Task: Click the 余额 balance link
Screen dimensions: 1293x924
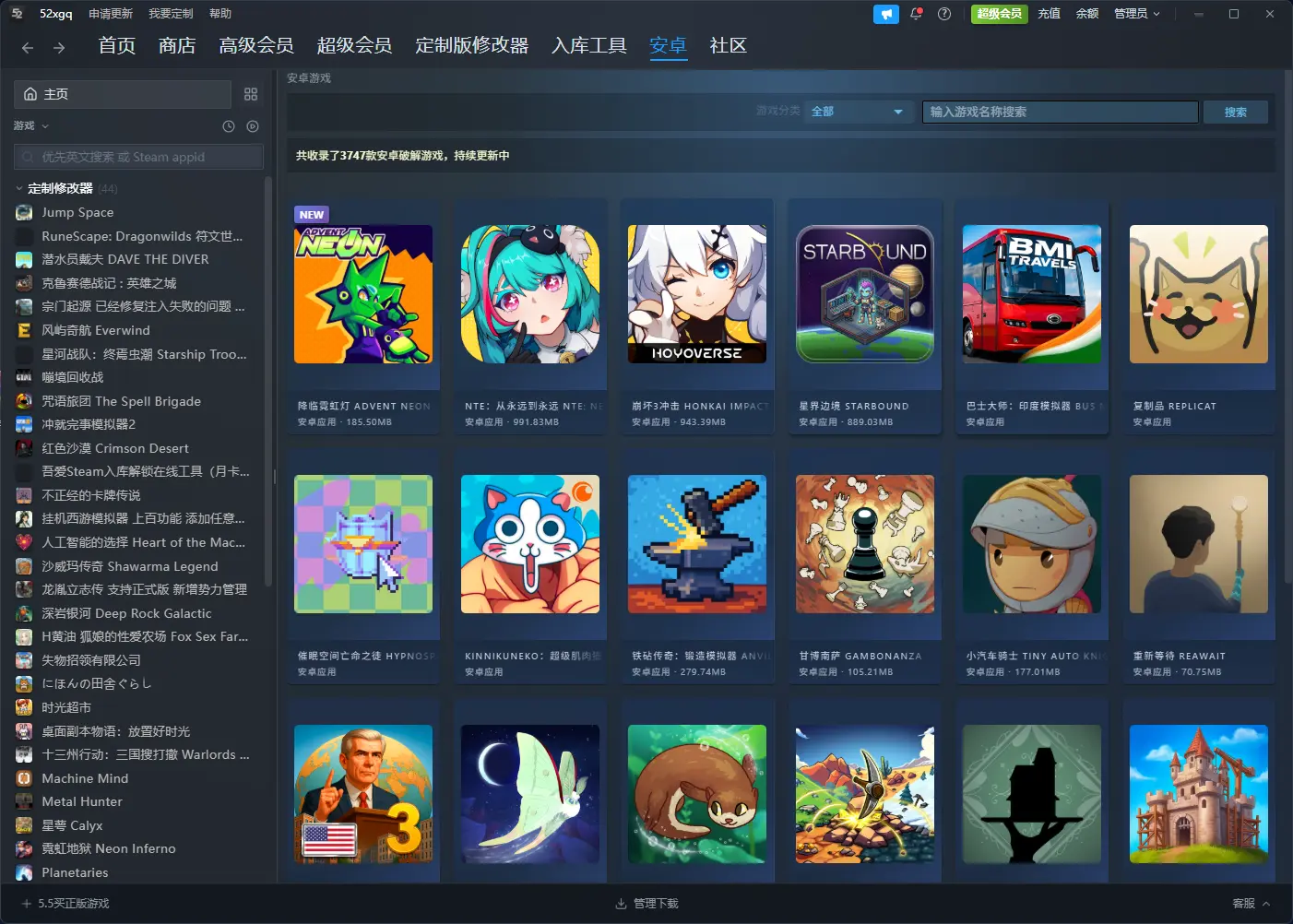Action: (x=1087, y=14)
